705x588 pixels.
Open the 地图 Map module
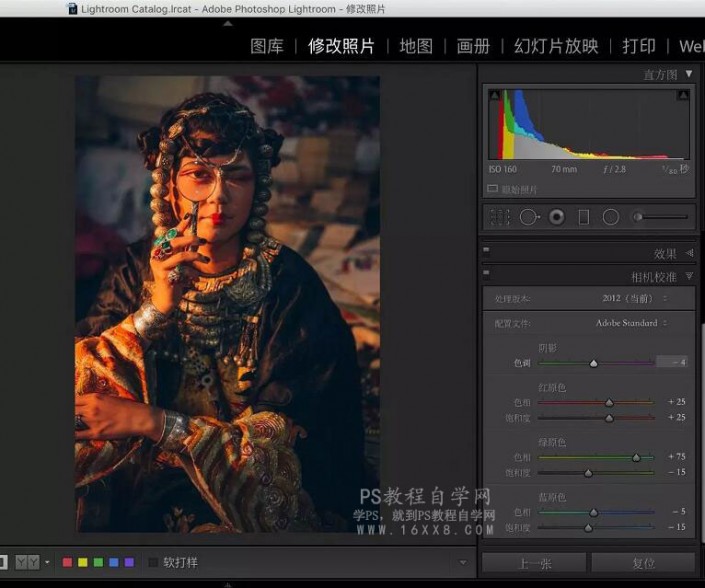point(416,46)
